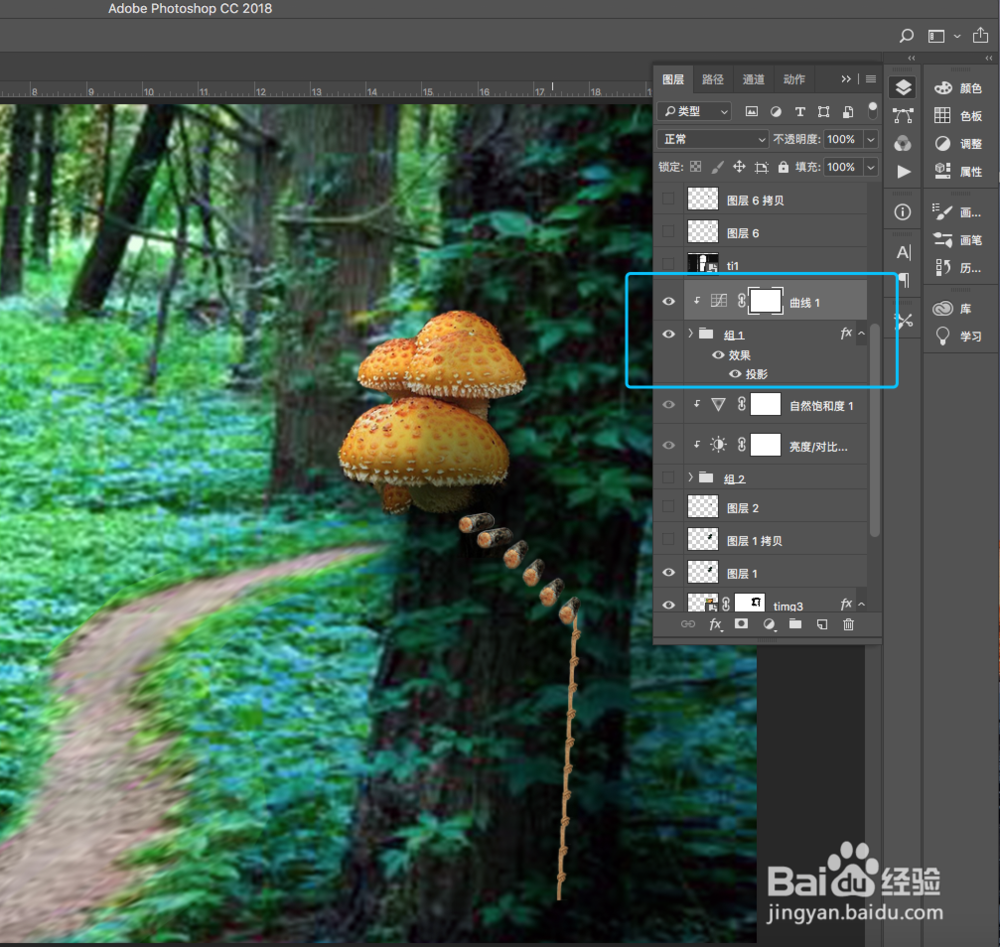
Task: Hide the 曲线 1 layer eye
Action: (x=668, y=301)
